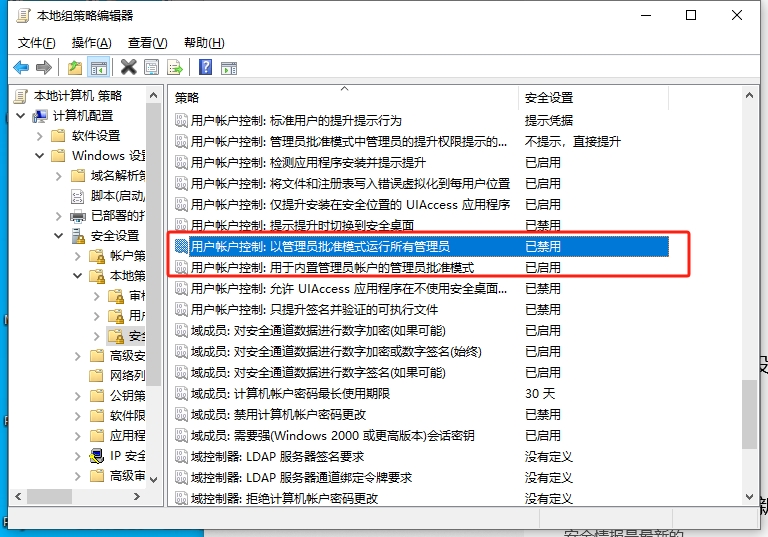768x537 pixels.
Task: Open the Help question mark icon
Action: pos(205,67)
